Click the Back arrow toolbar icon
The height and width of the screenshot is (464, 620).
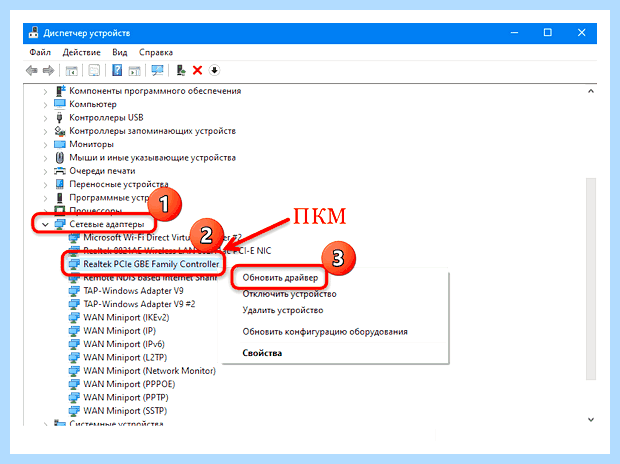[x=32, y=70]
